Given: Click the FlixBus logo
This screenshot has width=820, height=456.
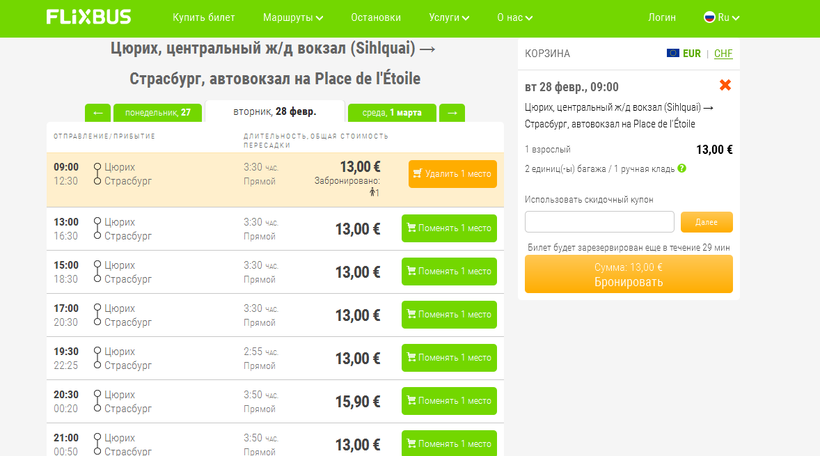Looking at the screenshot, I should [90, 18].
